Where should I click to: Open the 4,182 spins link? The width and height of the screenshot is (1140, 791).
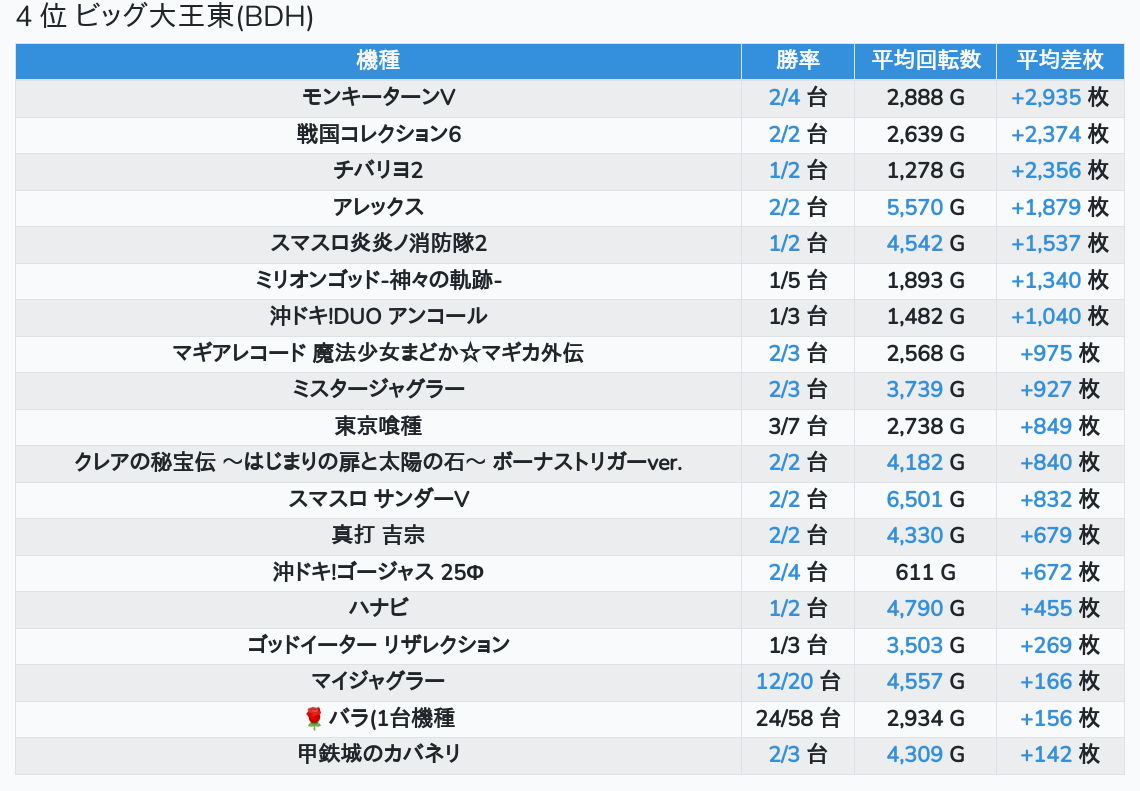tap(915, 462)
